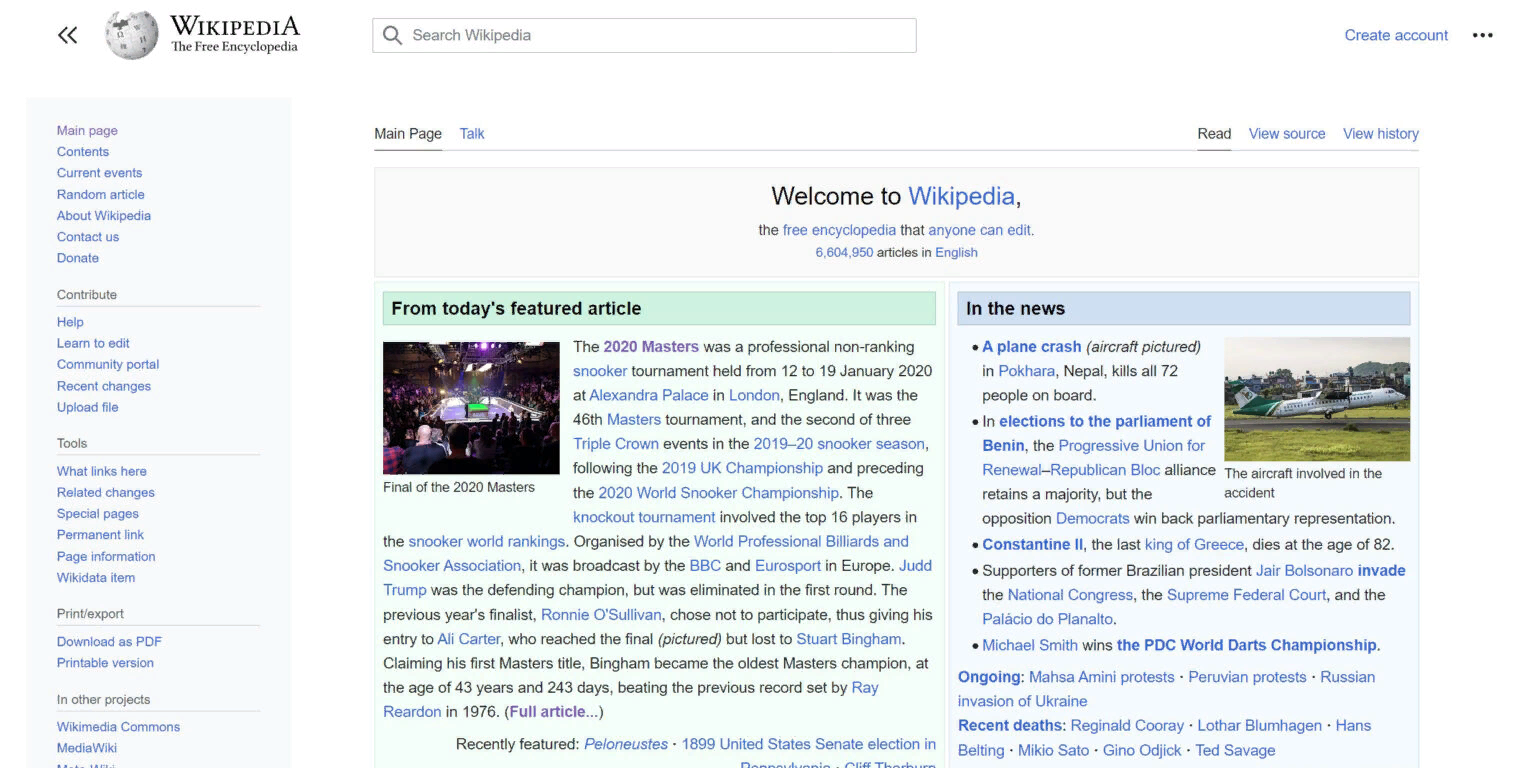Open Special pages link

coord(98,514)
